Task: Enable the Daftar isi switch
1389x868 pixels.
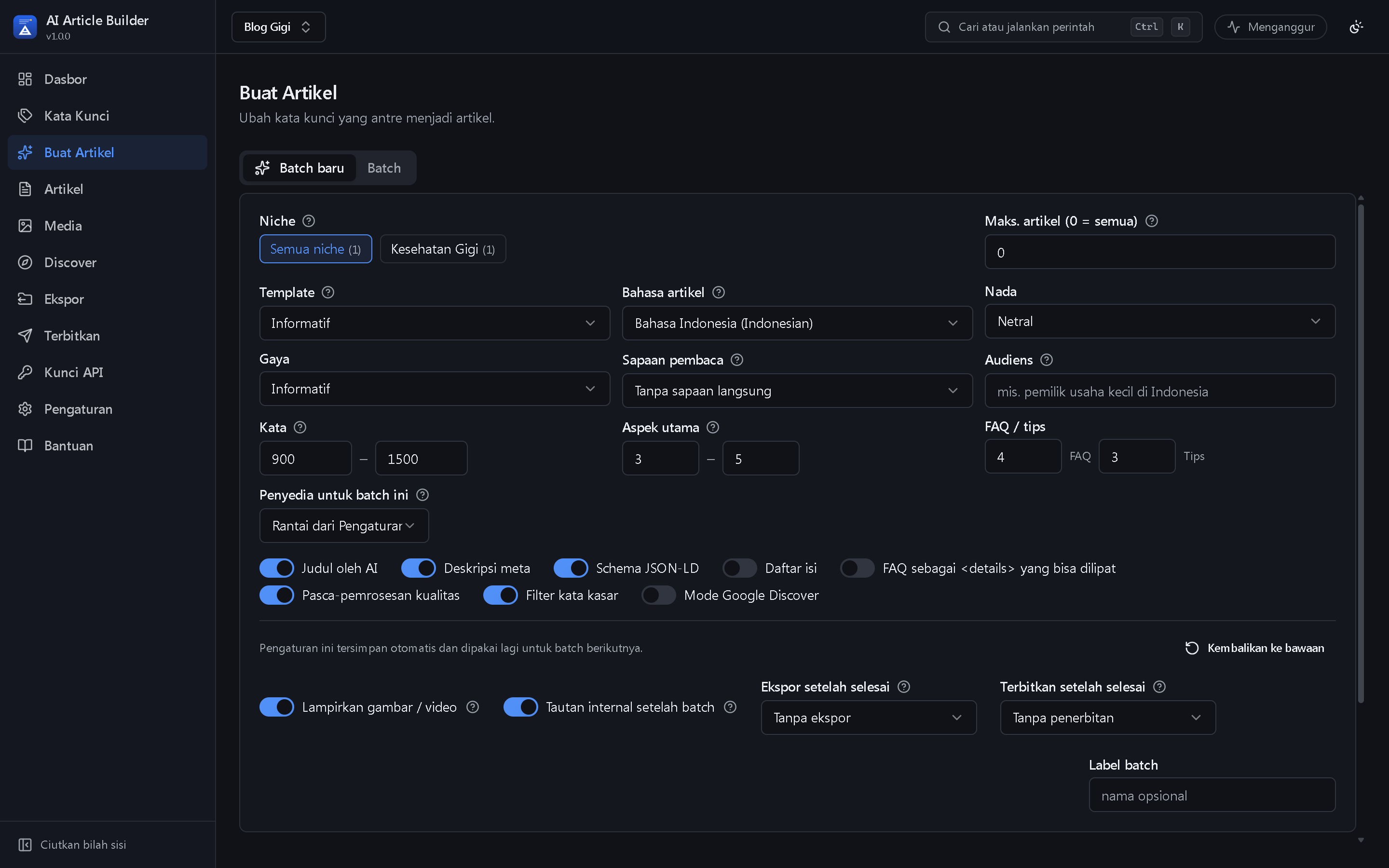Action: tap(740, 568)
